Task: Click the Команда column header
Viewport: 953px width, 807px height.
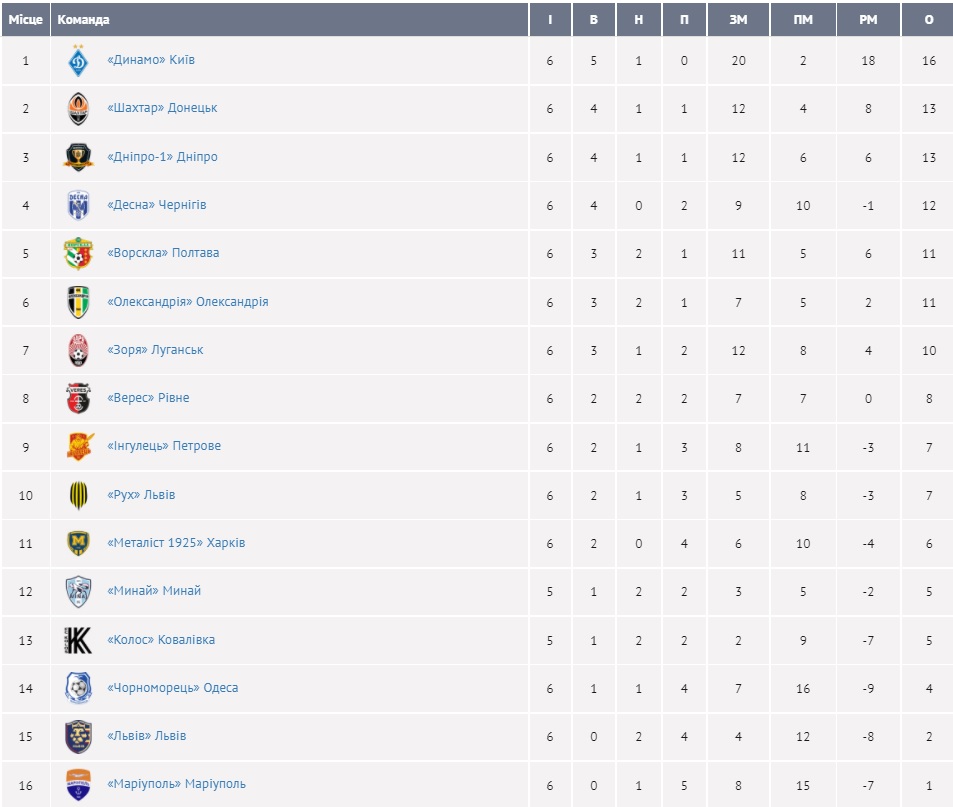Action: (x=84, y=20)
